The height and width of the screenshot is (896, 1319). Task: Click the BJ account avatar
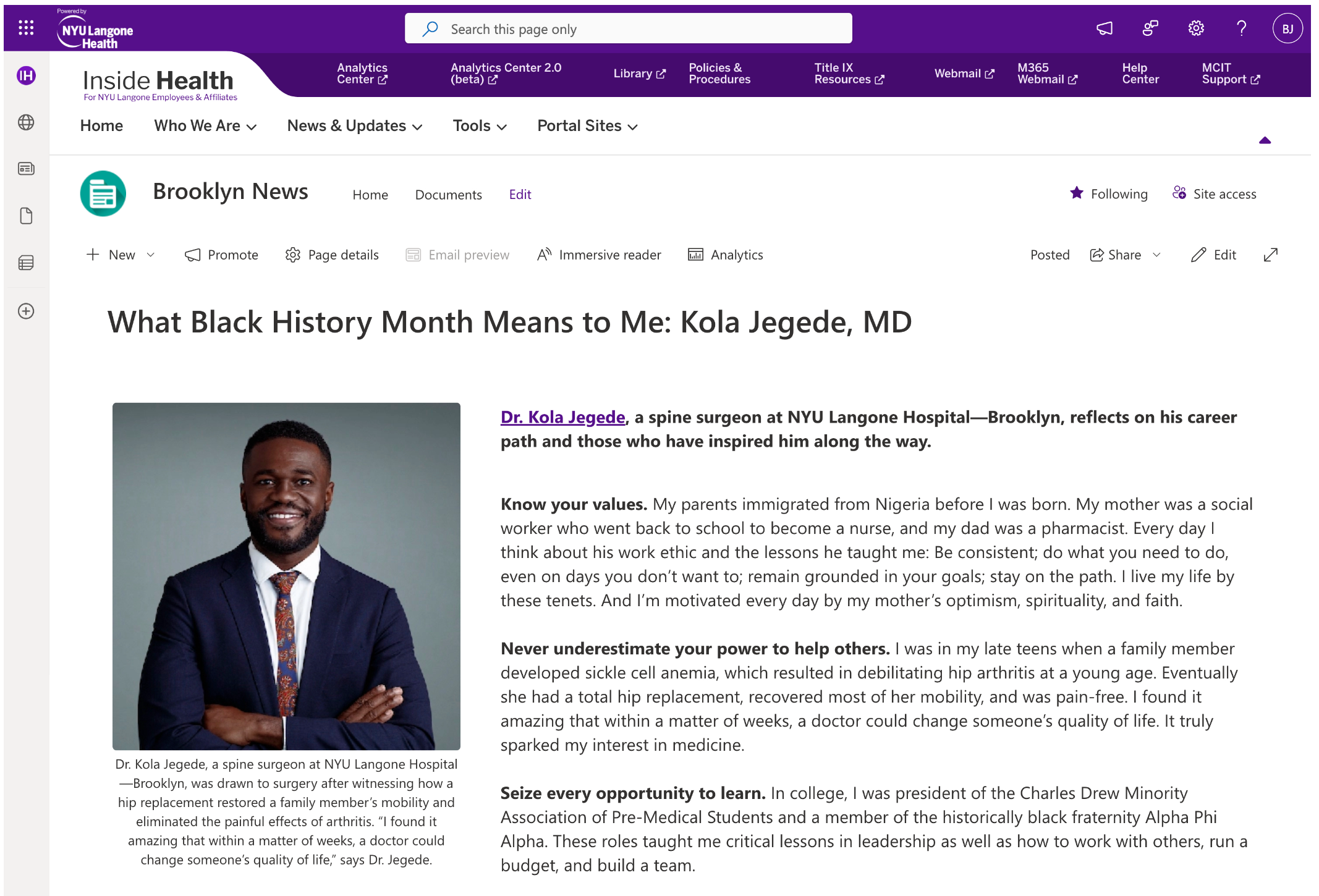pos(1287,28)
